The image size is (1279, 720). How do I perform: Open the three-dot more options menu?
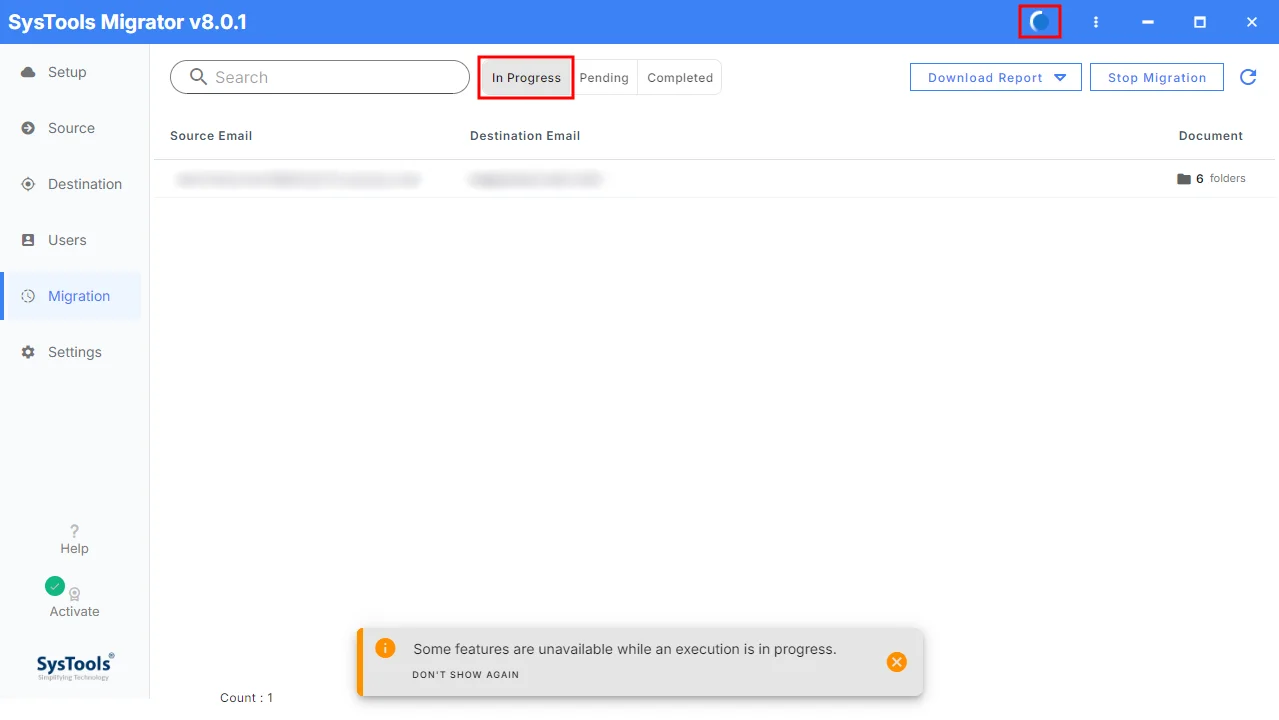(x=1096, y=22)
